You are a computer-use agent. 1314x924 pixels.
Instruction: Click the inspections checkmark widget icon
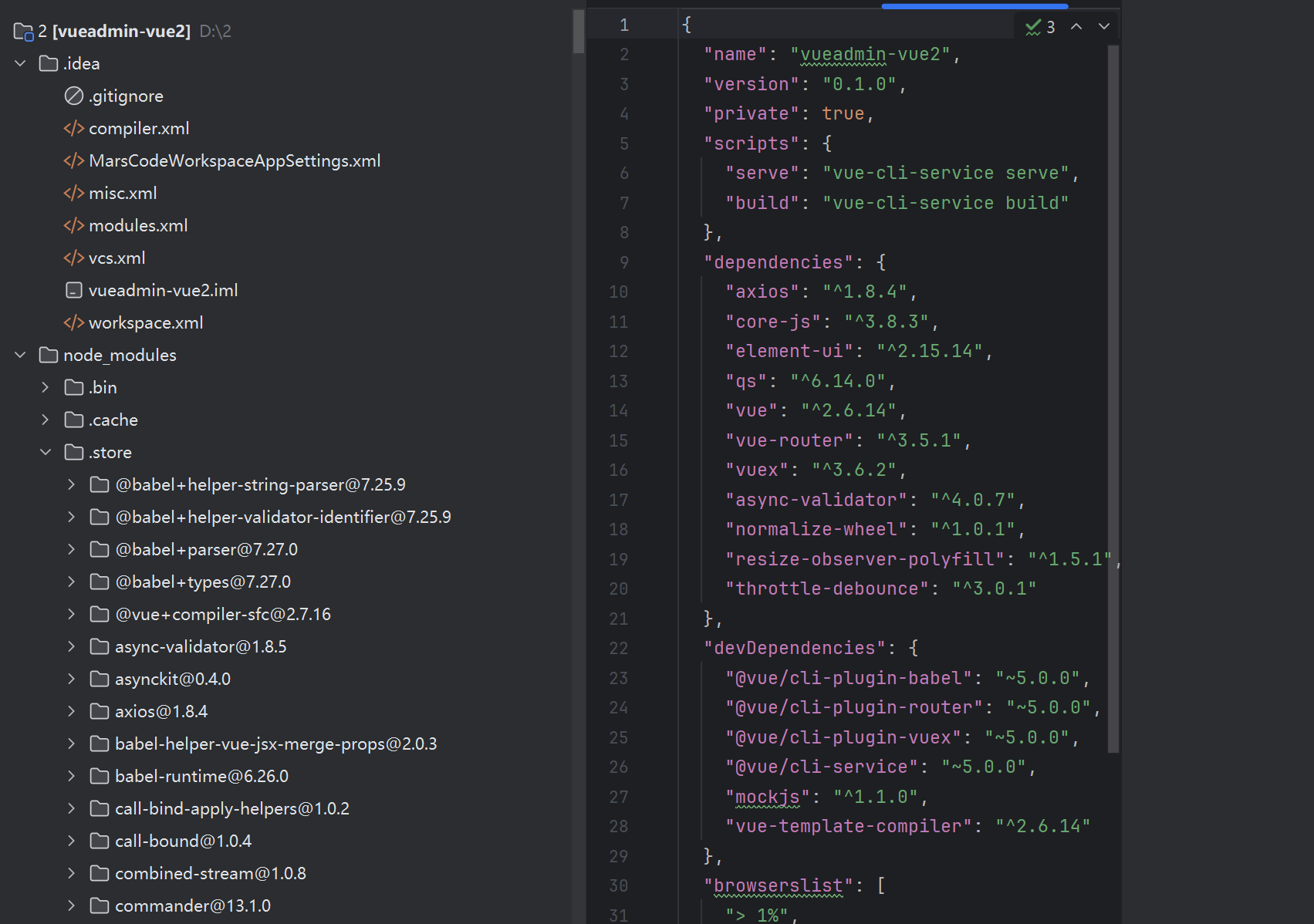(x=1033, y=27)
